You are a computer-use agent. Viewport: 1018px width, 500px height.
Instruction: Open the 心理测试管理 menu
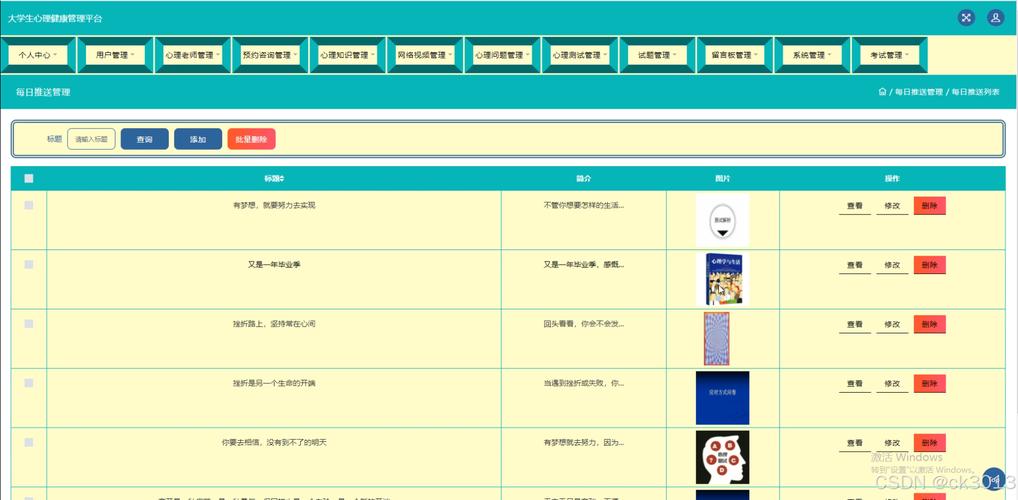580,55
